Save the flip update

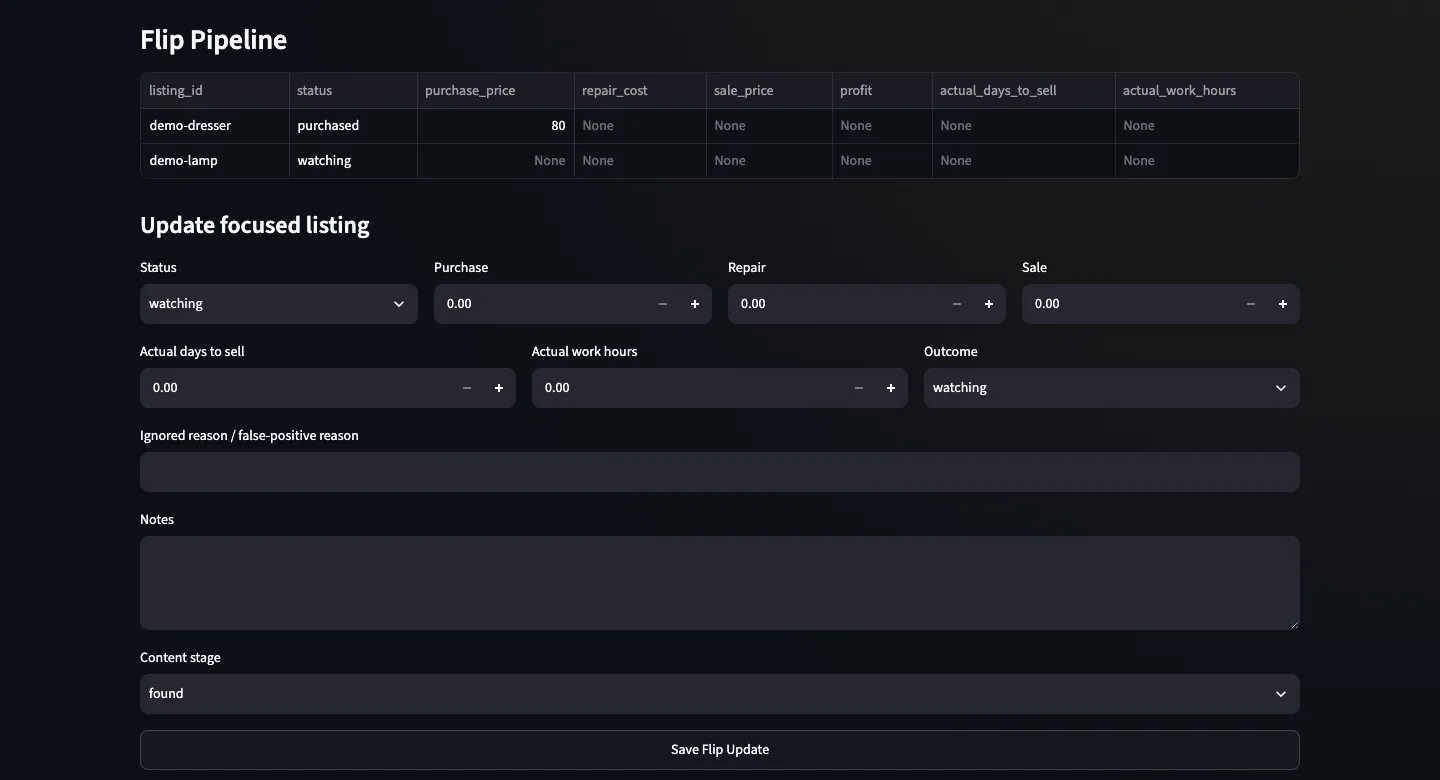(x=720, y=750)
